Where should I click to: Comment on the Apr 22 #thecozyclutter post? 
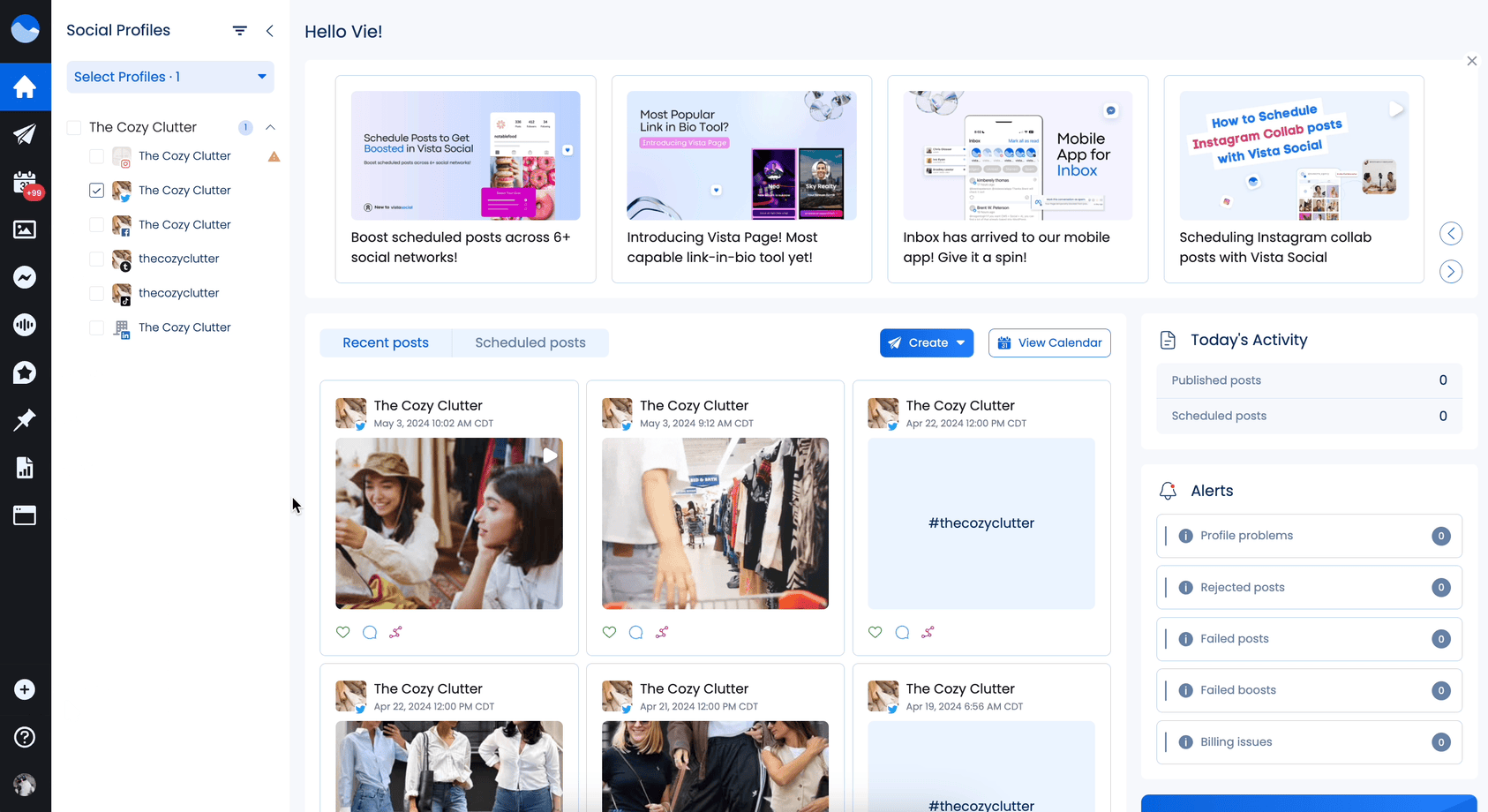point(902,632)
